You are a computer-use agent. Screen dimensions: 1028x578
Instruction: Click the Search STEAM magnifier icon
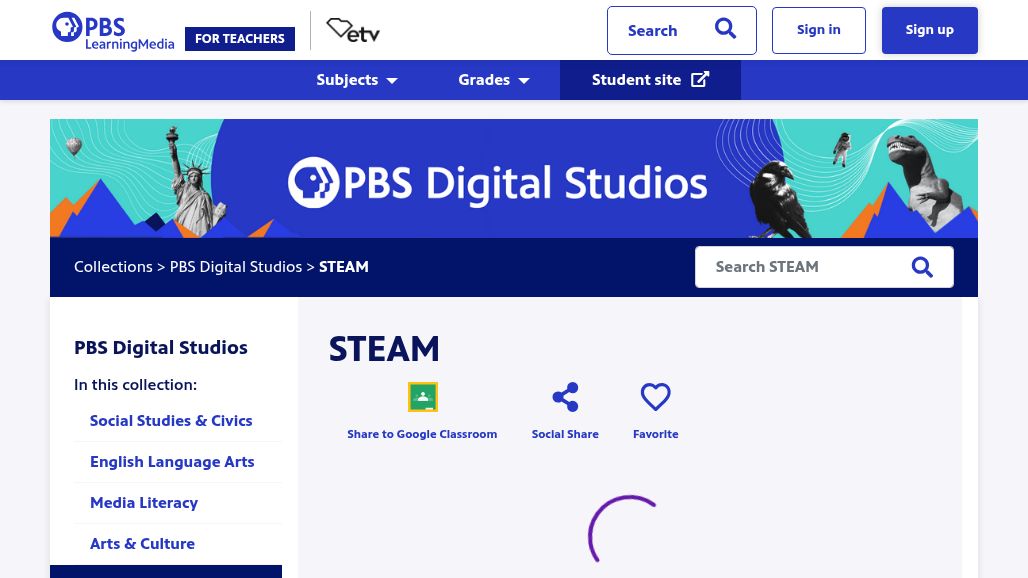point(922,267)
